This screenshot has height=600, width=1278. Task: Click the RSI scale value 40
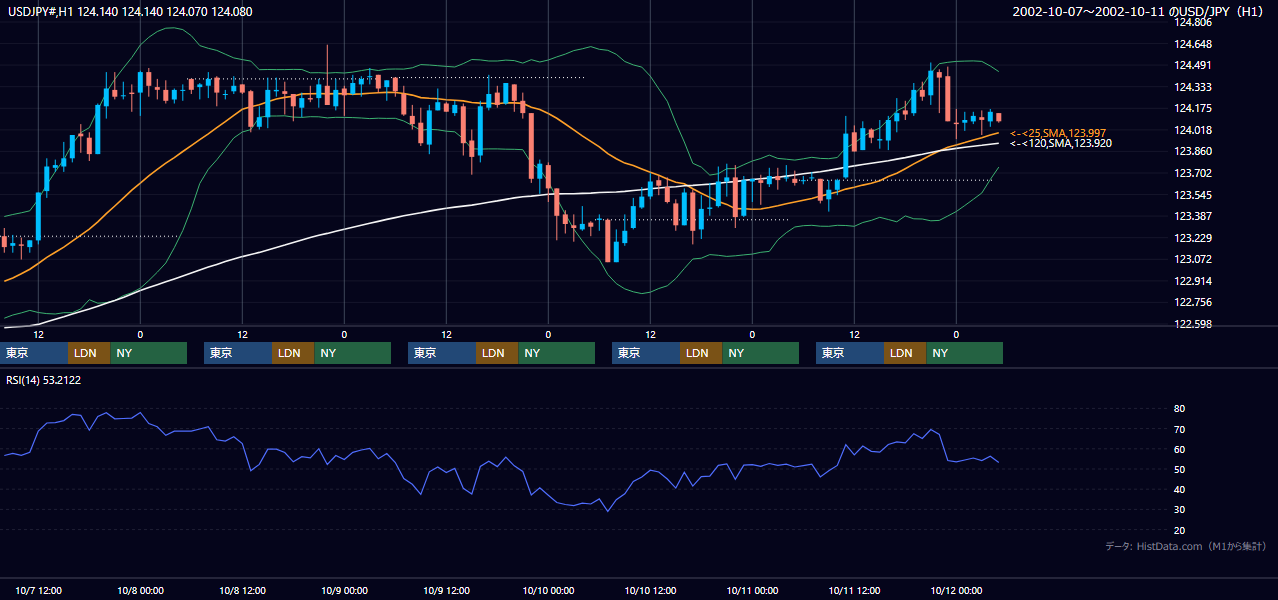pyautogui.click(x=1180, y=489)
